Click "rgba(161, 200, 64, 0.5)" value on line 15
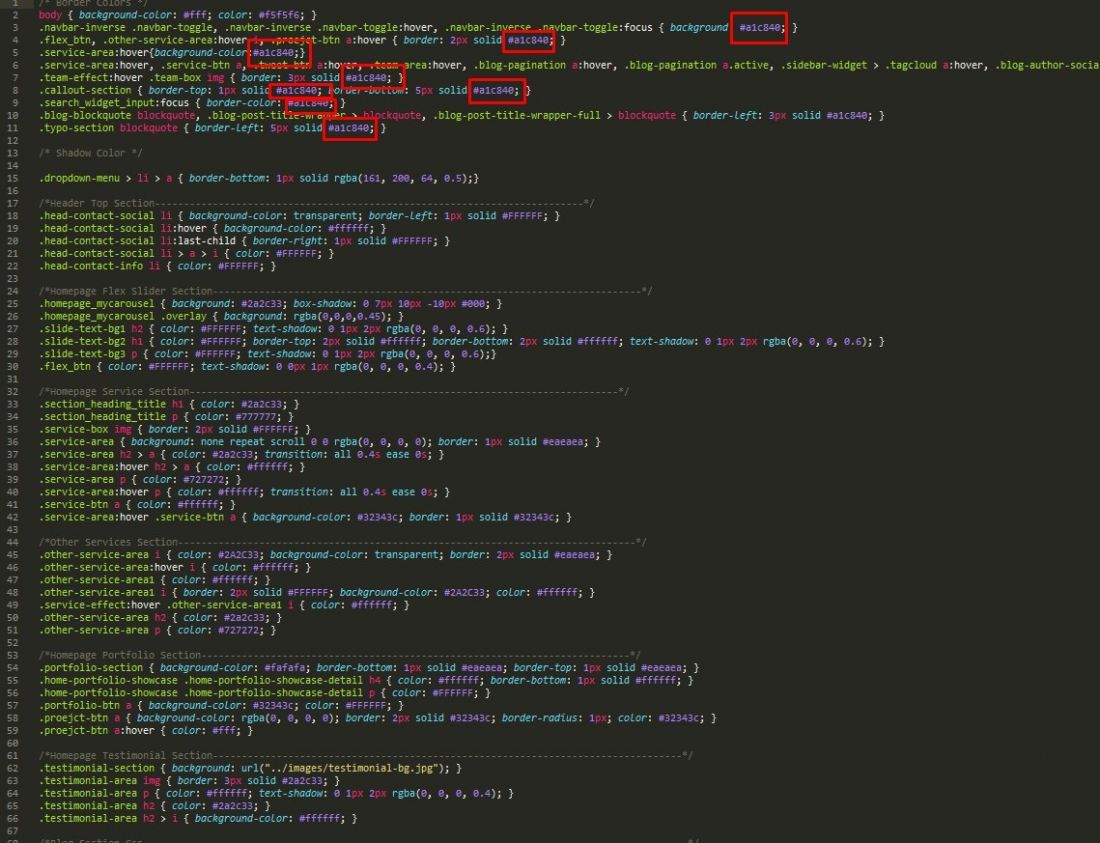Screen dimensions: 1100x843 point(401,179)
